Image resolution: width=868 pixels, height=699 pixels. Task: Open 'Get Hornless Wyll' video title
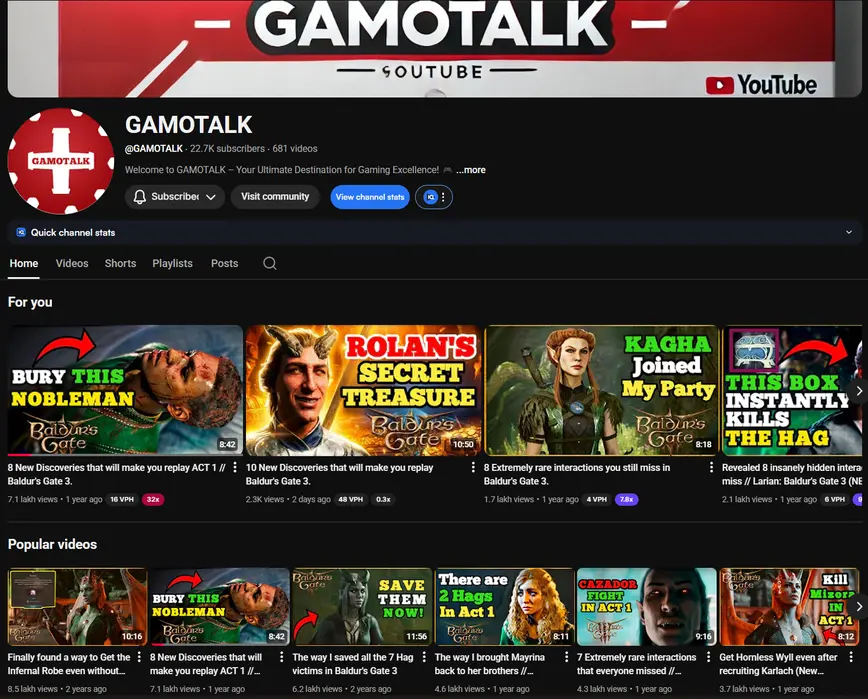click(778, 664)
